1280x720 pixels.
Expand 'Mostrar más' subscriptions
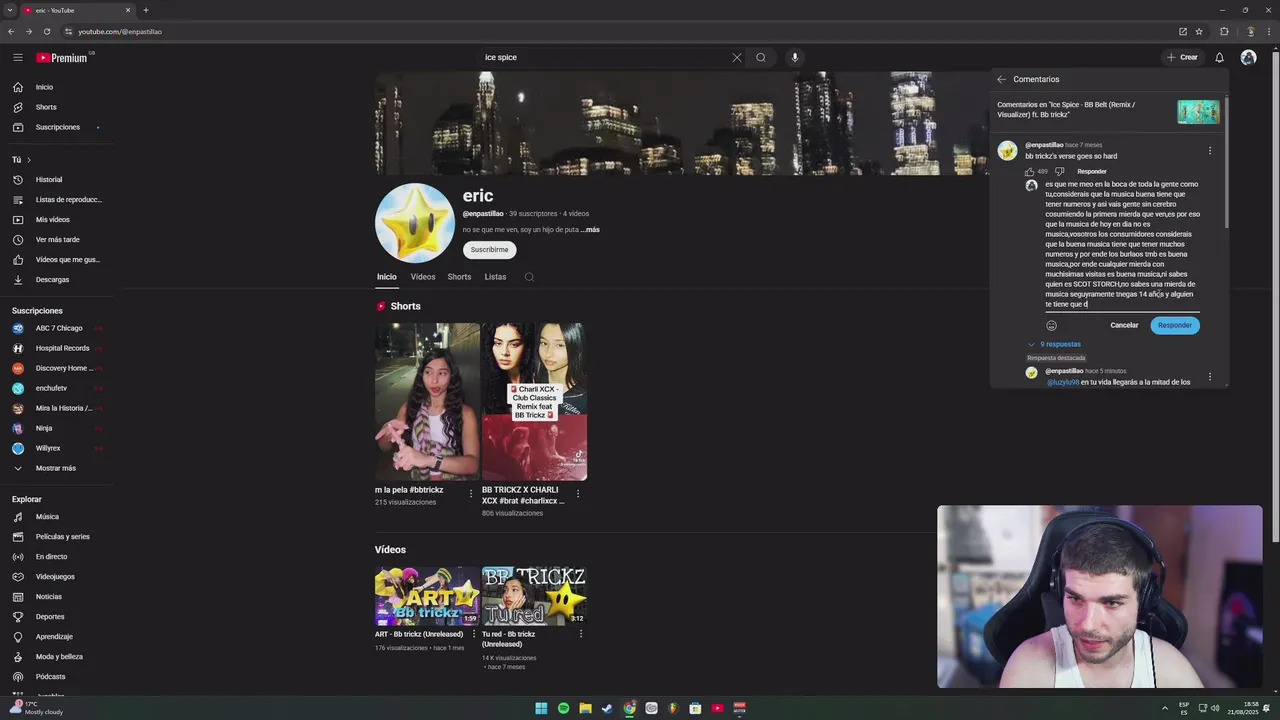point(57,468)
